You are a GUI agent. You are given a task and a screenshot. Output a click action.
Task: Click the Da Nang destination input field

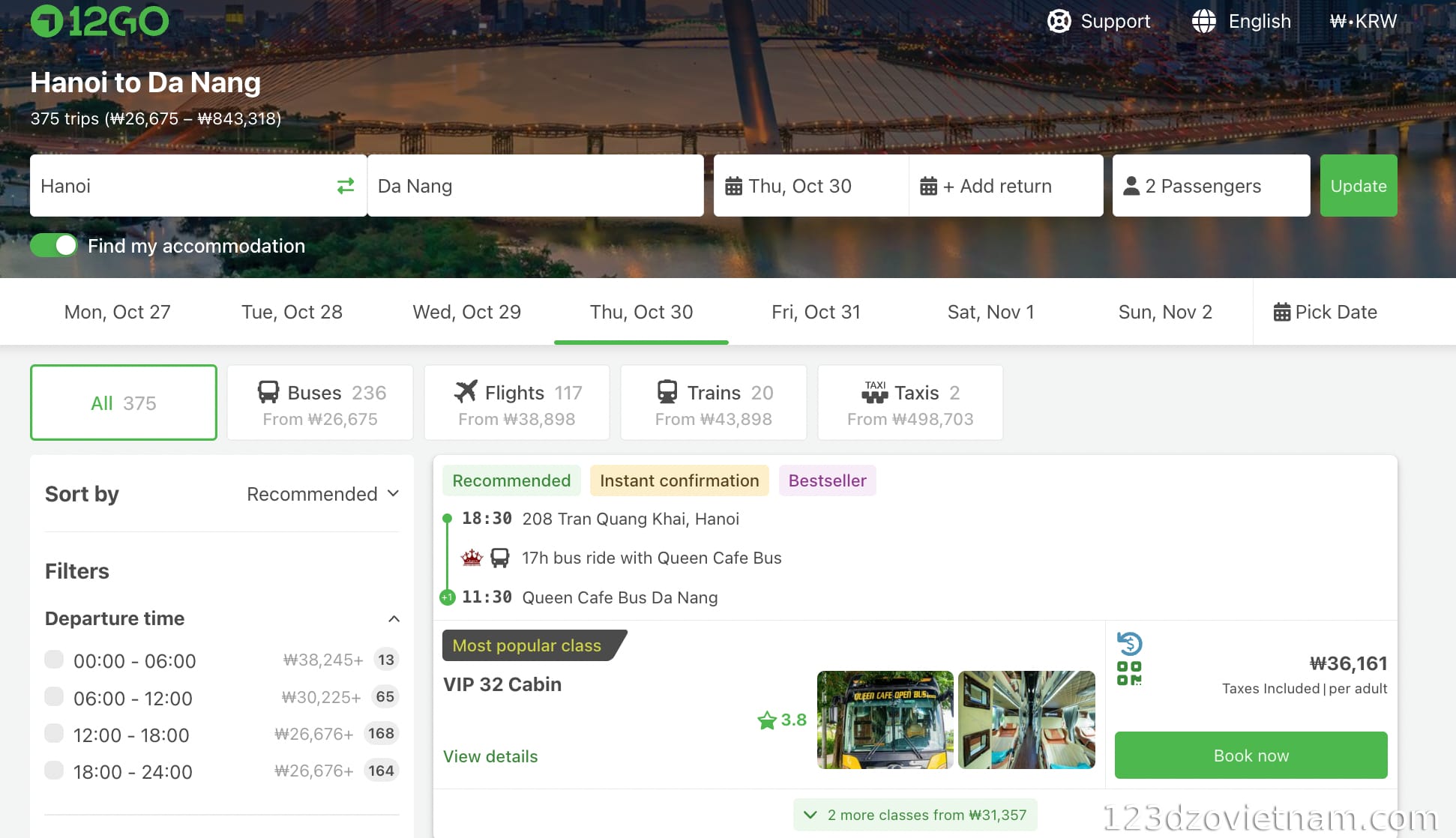tap(535, 186)
